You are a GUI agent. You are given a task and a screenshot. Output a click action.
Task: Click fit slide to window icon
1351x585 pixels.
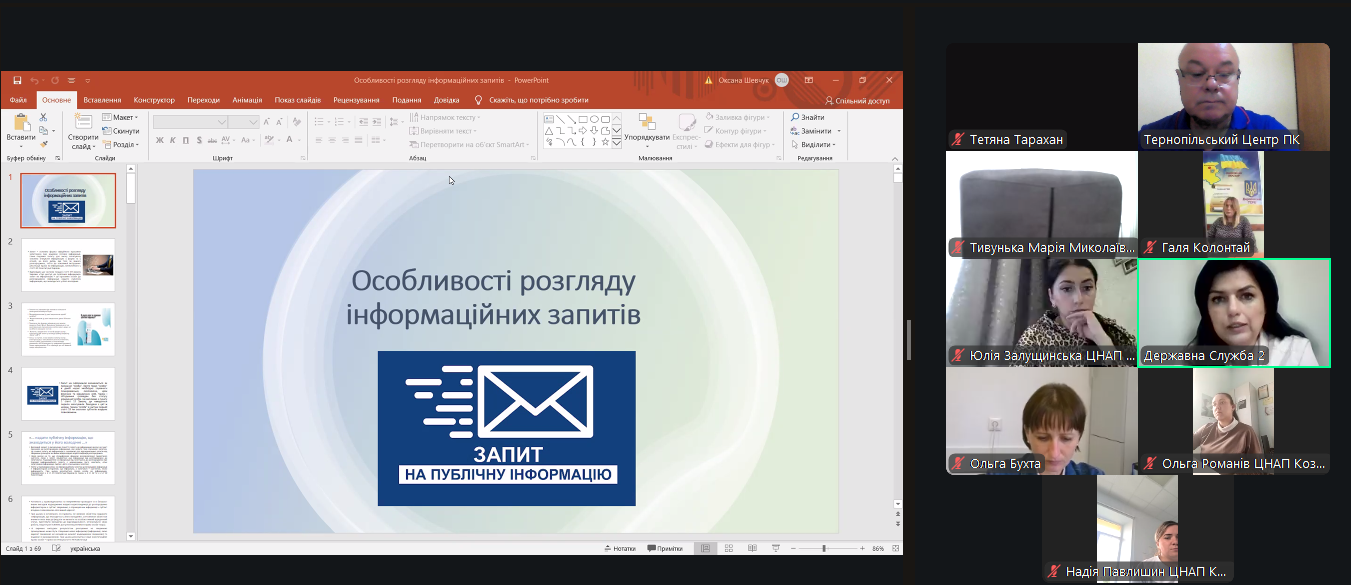pos(895,548)
